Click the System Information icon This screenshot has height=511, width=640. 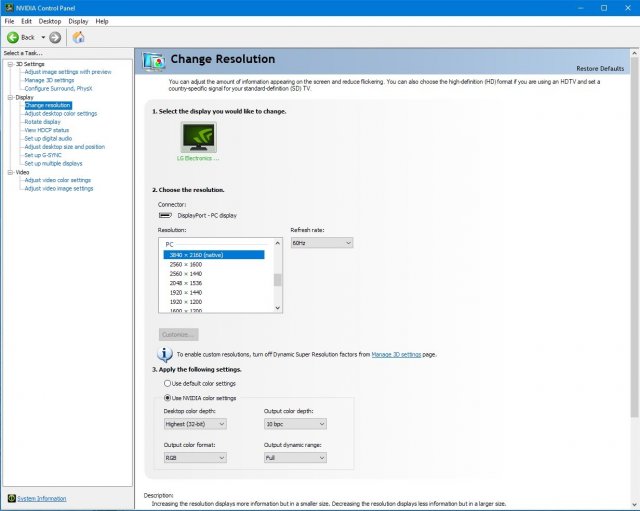coord(11,497)
